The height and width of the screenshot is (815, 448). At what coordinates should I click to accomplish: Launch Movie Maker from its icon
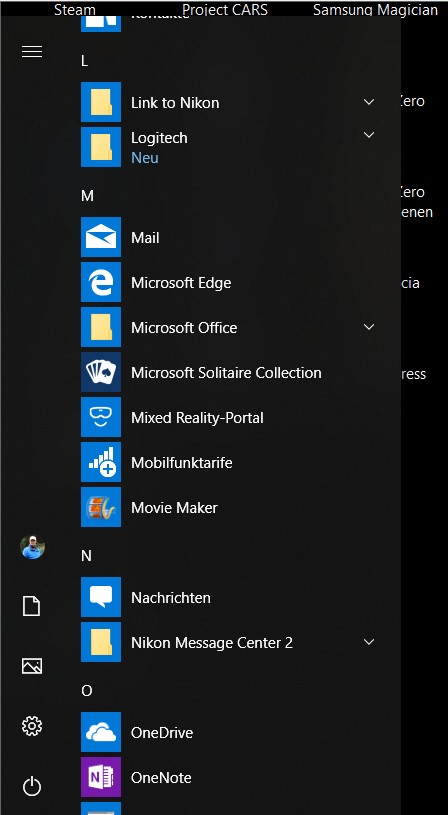point(101,507)
